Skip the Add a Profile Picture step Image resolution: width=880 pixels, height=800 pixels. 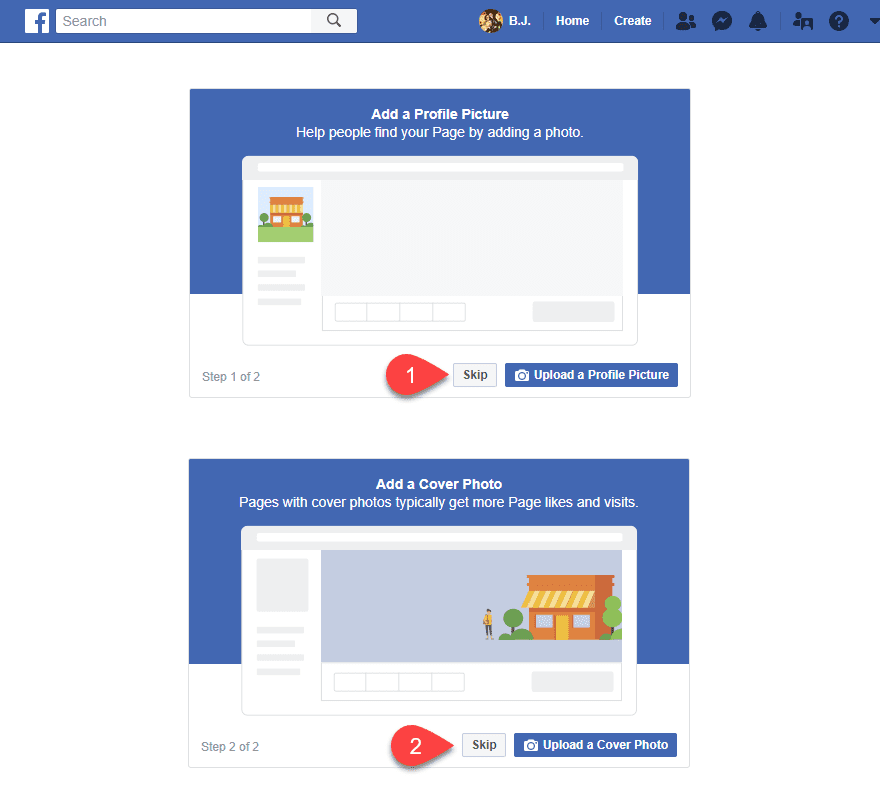(474, 374)
